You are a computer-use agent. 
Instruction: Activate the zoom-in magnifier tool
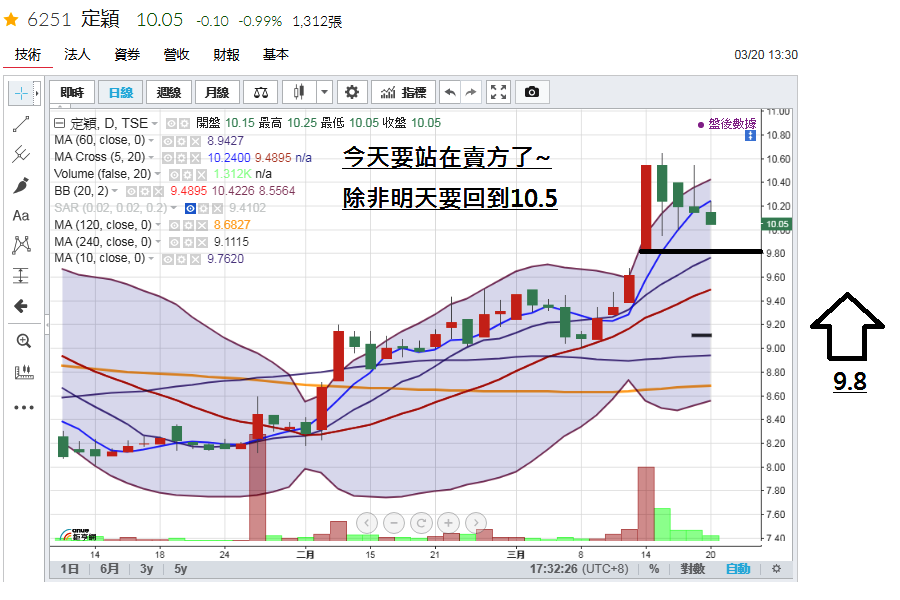pos(24,341)
